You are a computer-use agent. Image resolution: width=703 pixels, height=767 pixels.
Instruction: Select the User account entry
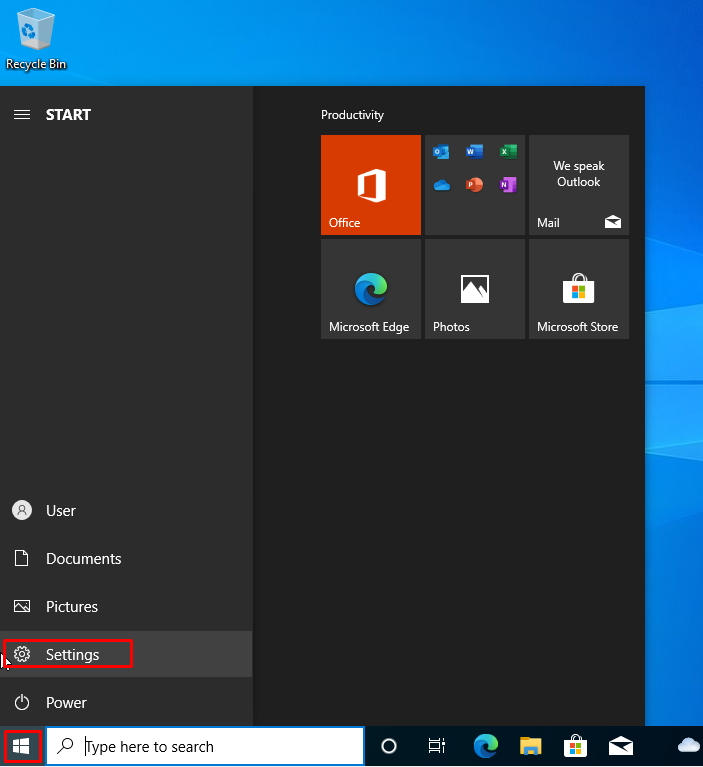(60, 511)
